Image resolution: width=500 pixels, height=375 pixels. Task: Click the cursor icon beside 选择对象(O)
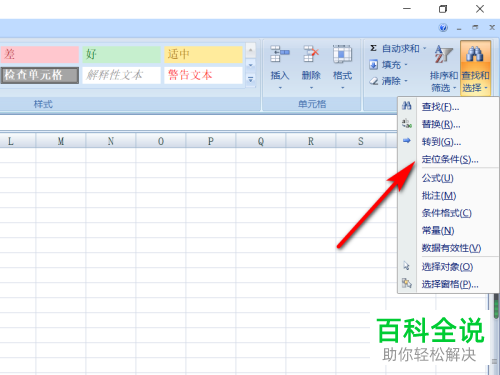[407, 266]
